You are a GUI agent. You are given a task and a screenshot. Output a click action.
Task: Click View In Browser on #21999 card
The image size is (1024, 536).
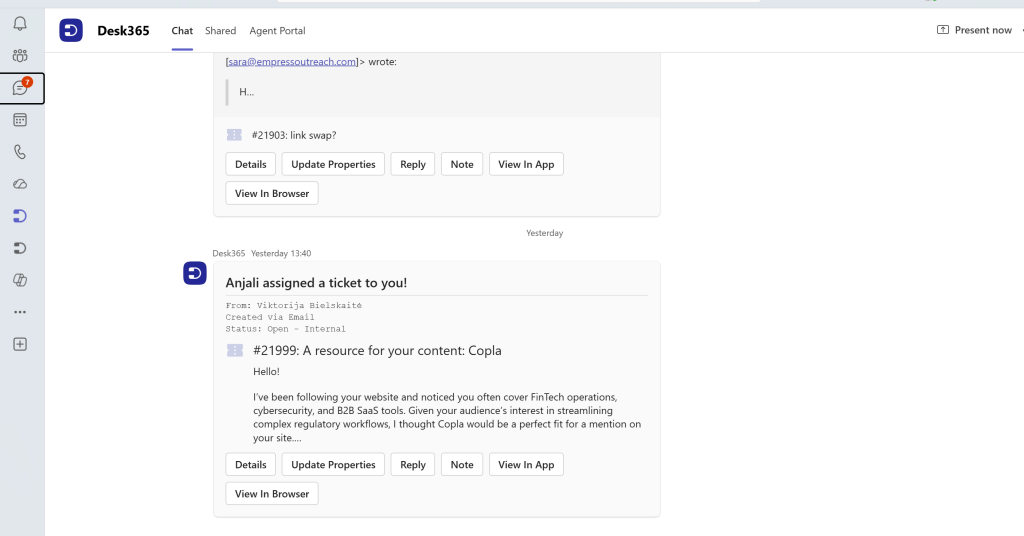272,494
